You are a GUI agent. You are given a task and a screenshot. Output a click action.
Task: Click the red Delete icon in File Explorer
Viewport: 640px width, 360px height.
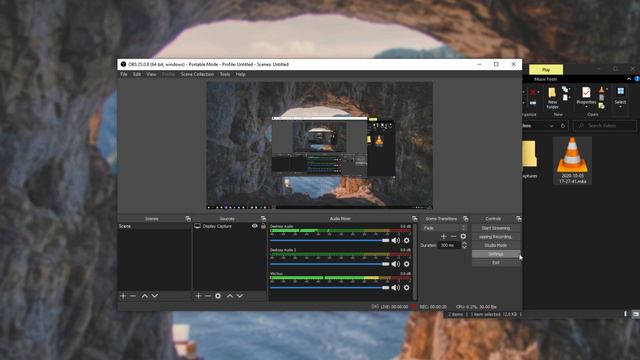tap(533, 92)
